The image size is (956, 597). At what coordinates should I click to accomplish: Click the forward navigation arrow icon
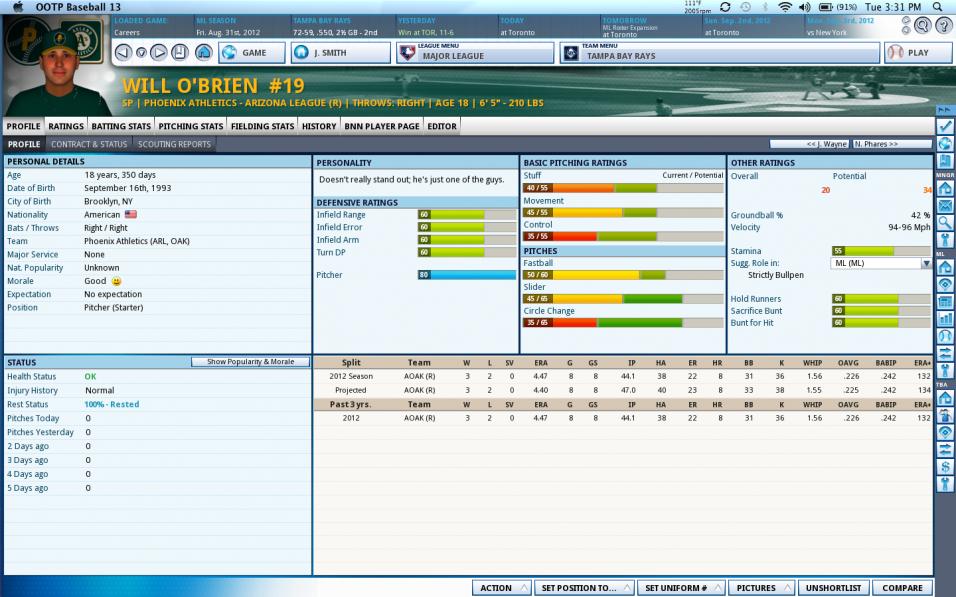(x=159, y=52)
